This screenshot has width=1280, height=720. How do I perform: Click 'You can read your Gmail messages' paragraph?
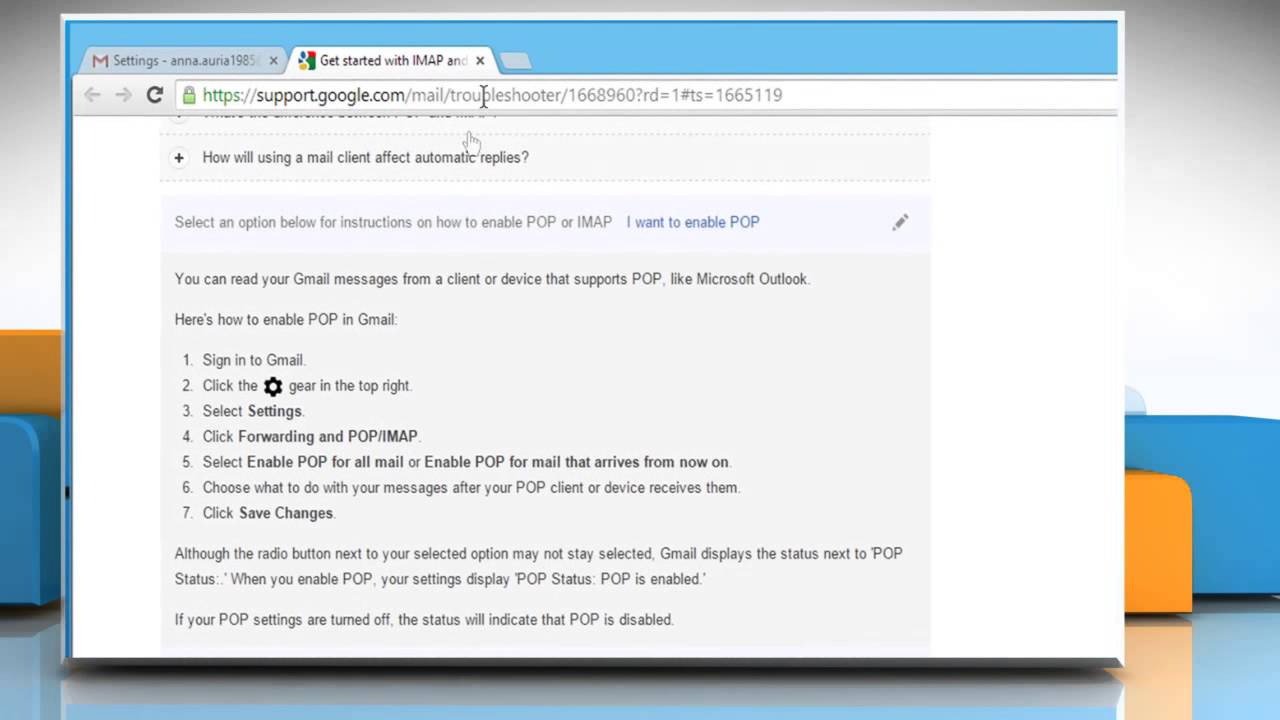tap(492, 279)
